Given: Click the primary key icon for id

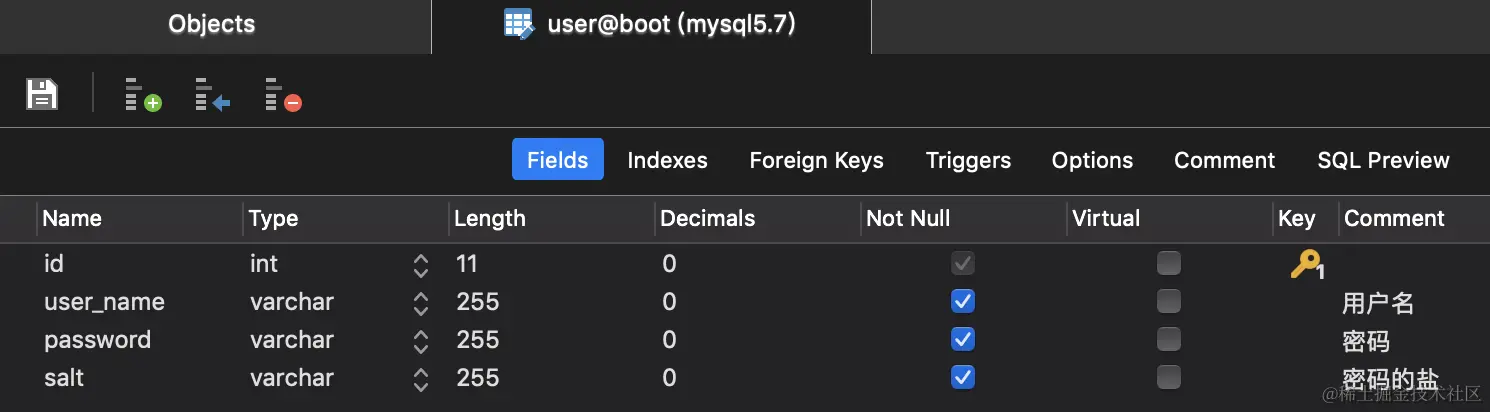Looking at the screenshot, I should pos(1307,265).
